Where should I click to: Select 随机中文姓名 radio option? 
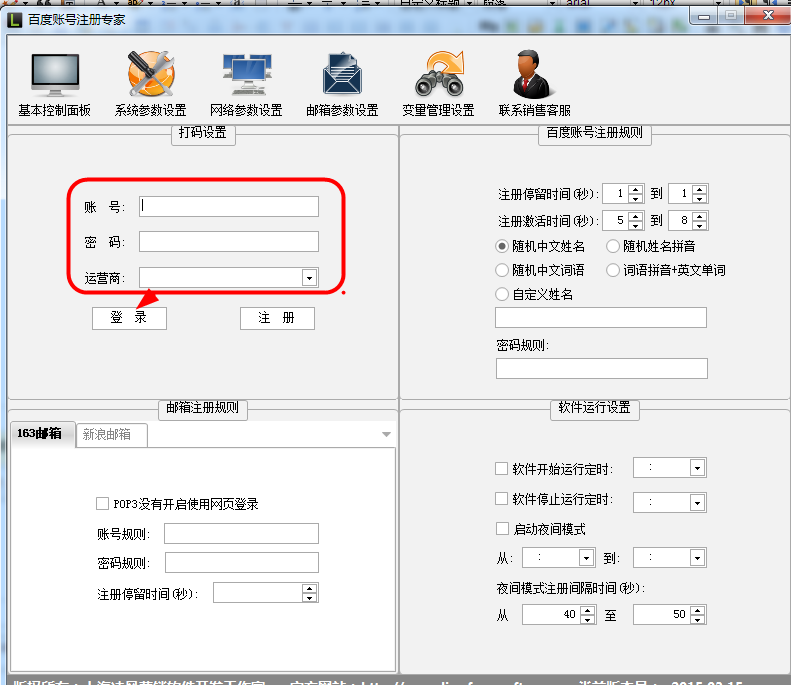pyautogui.click(x=501, y=246)
